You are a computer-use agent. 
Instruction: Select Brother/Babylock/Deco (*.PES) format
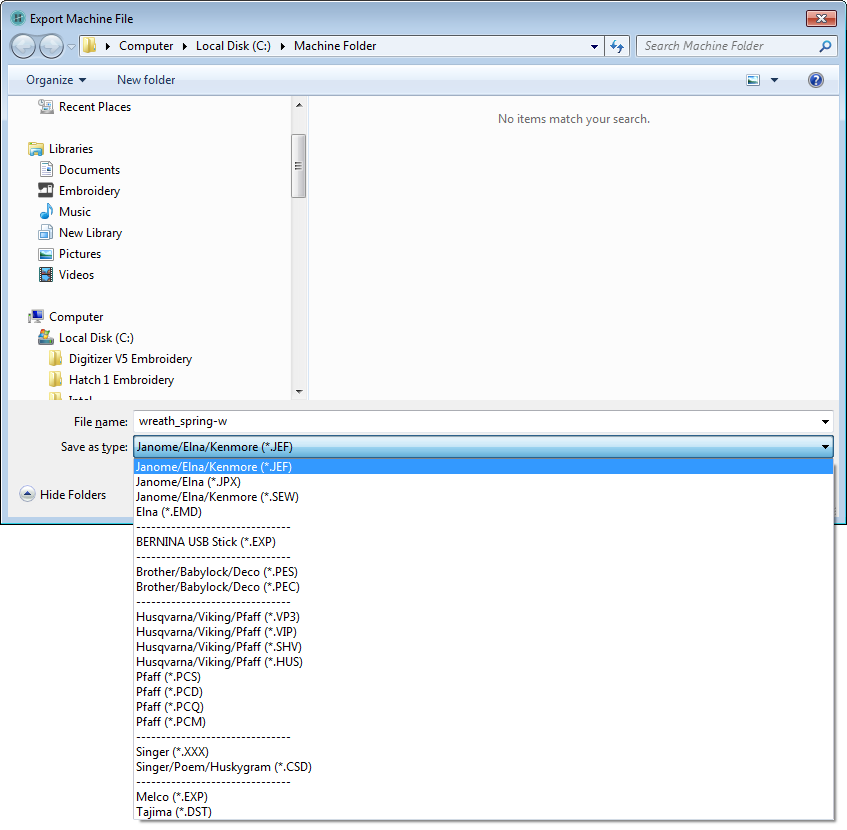click(x=483, y=572)
